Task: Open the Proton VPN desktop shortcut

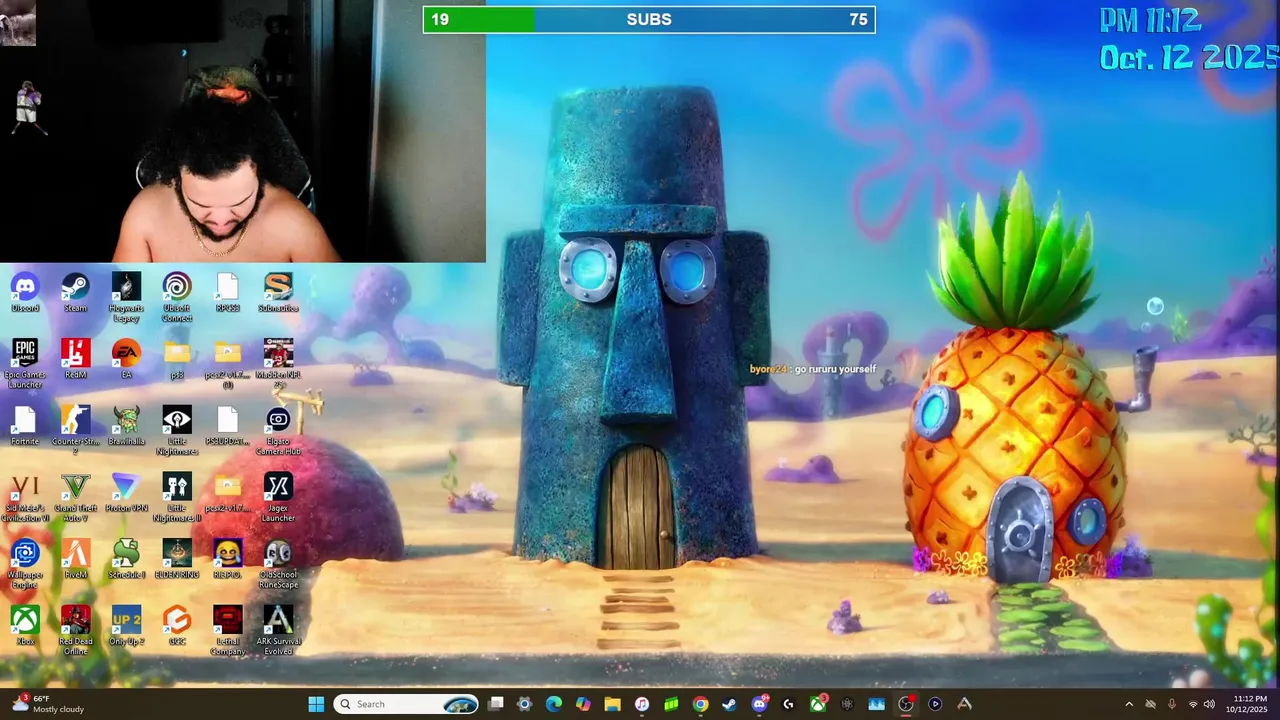Action: (126, 492)
